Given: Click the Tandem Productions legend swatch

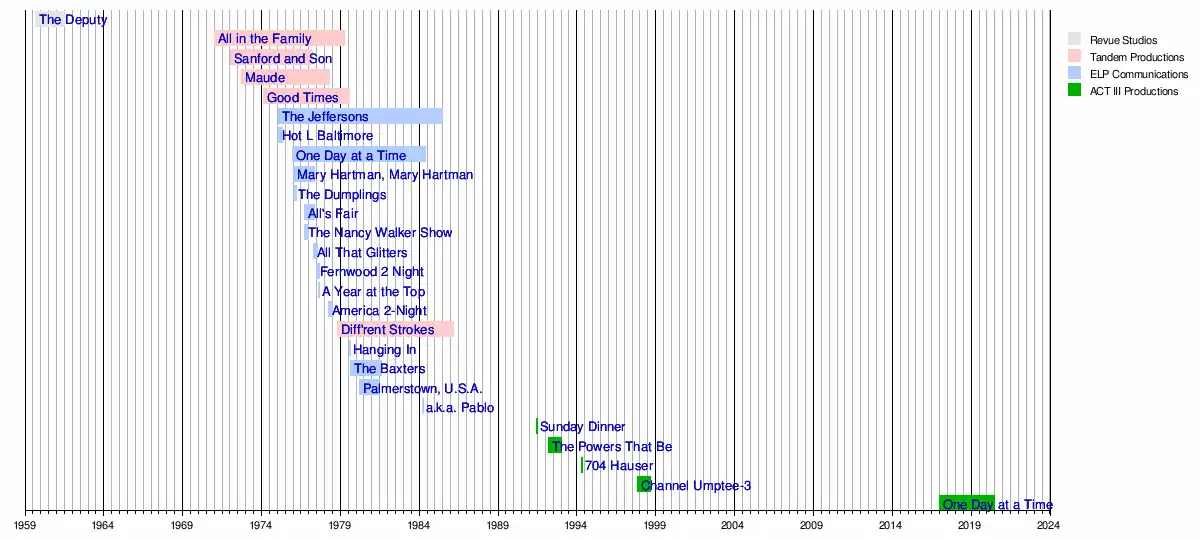Looking at the screenshot, I should [1075, 57].
